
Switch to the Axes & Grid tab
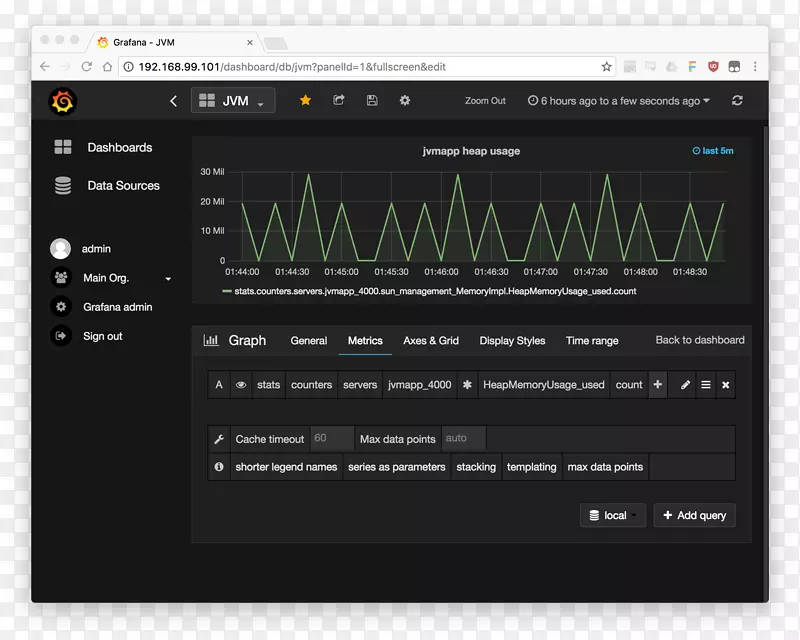click(x=431, y=341)
